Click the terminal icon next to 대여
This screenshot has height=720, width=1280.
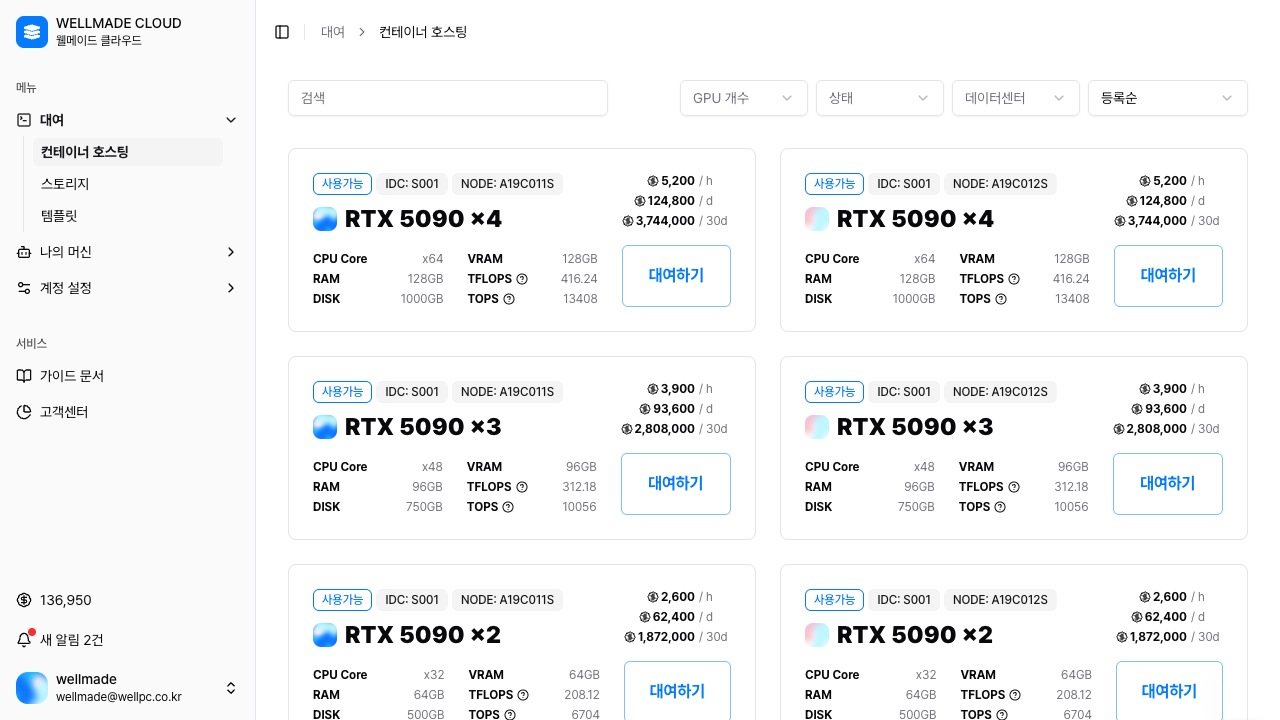click(24, 120)
